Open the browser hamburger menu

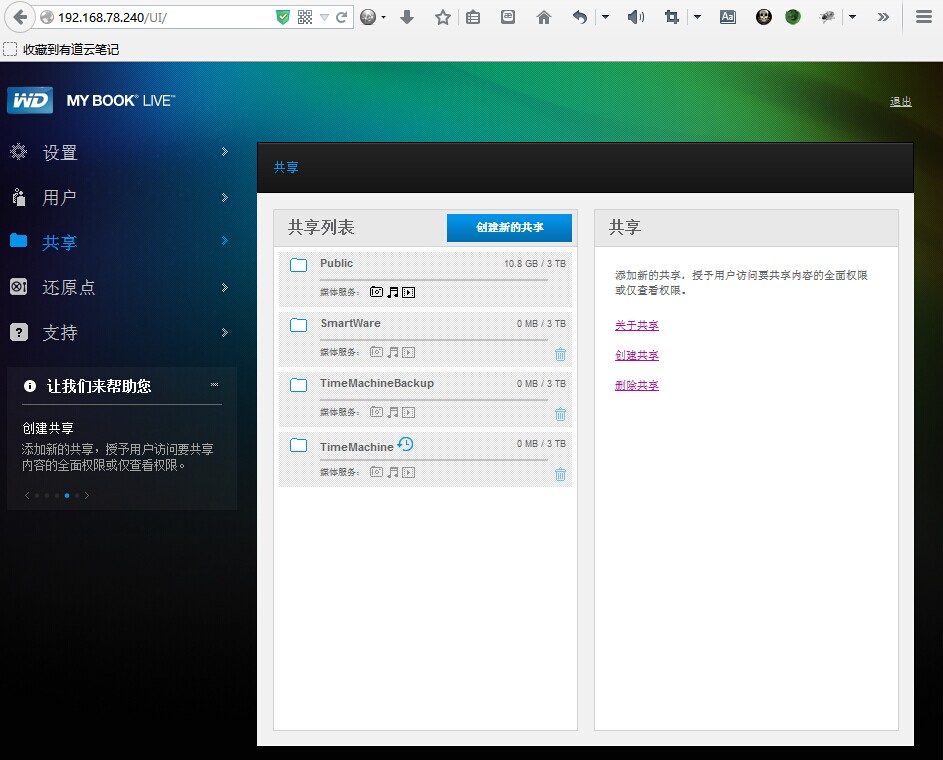tap(924, 17)
